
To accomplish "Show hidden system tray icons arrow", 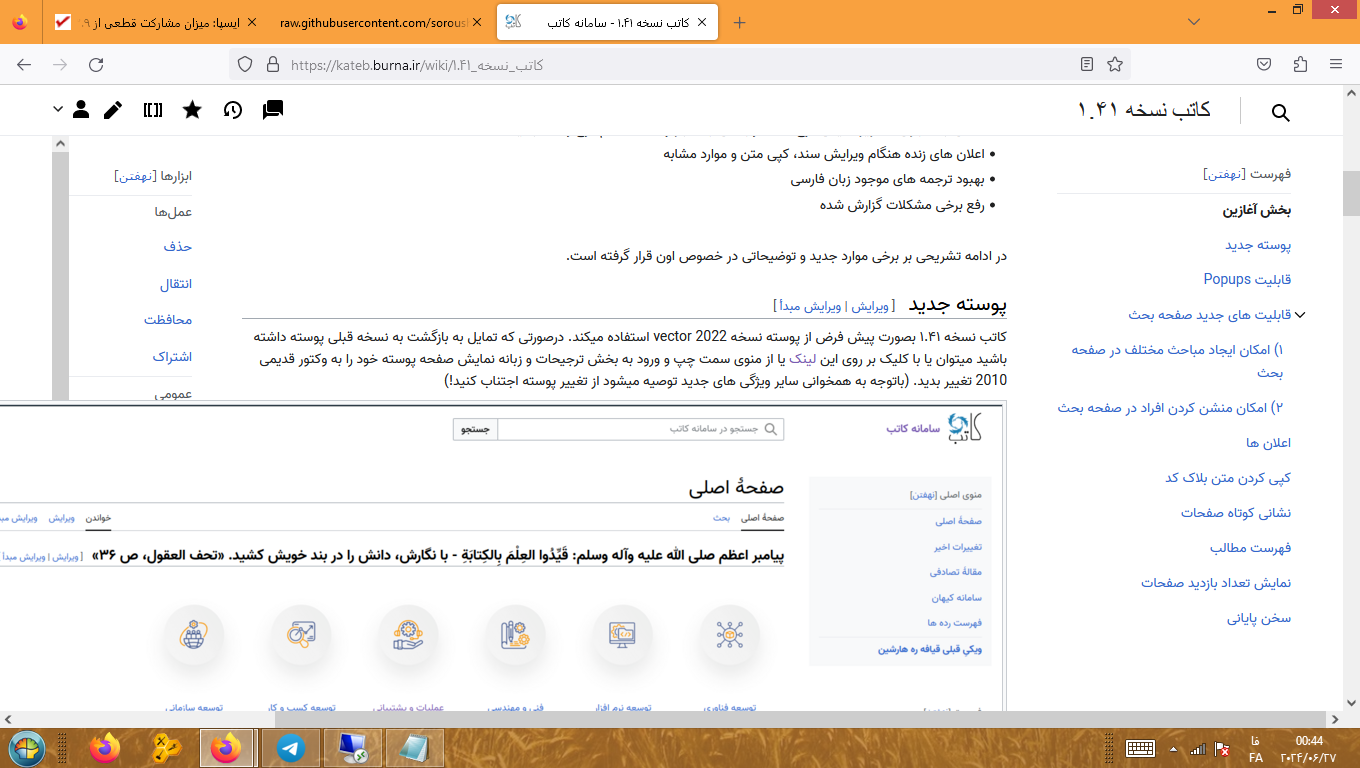I will (x=1174, y=748).
